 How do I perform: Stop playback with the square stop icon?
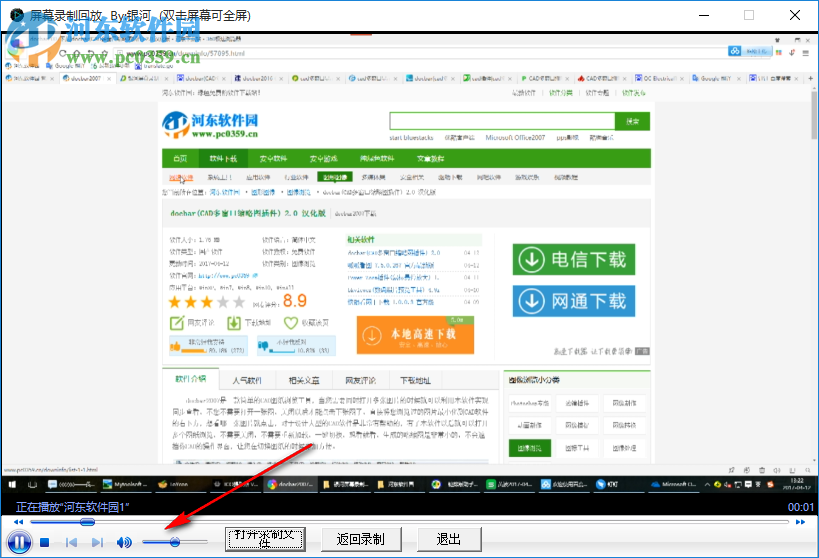coord(44,543)
